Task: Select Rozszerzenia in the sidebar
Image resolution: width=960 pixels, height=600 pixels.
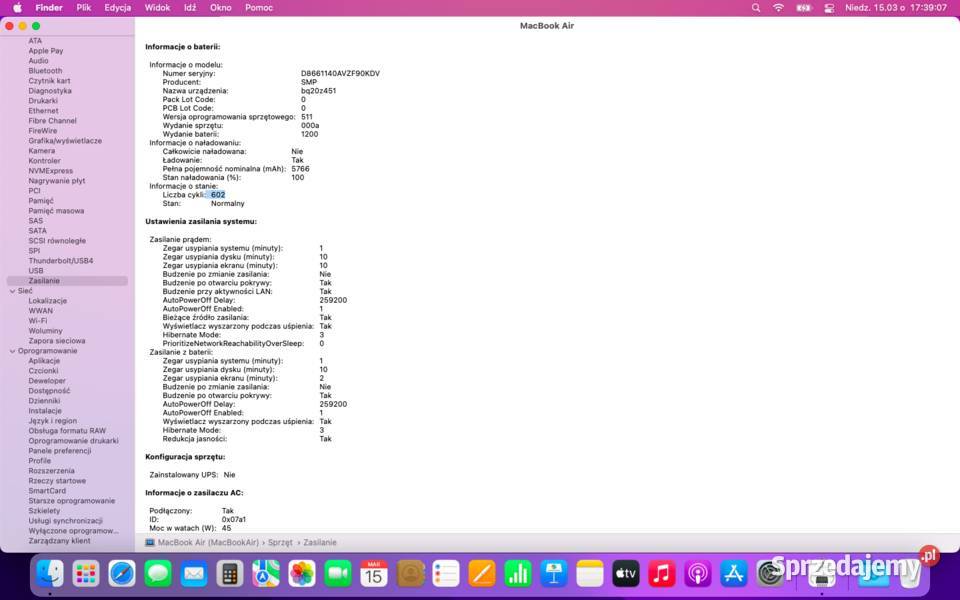Action: (x=51, y=471)
